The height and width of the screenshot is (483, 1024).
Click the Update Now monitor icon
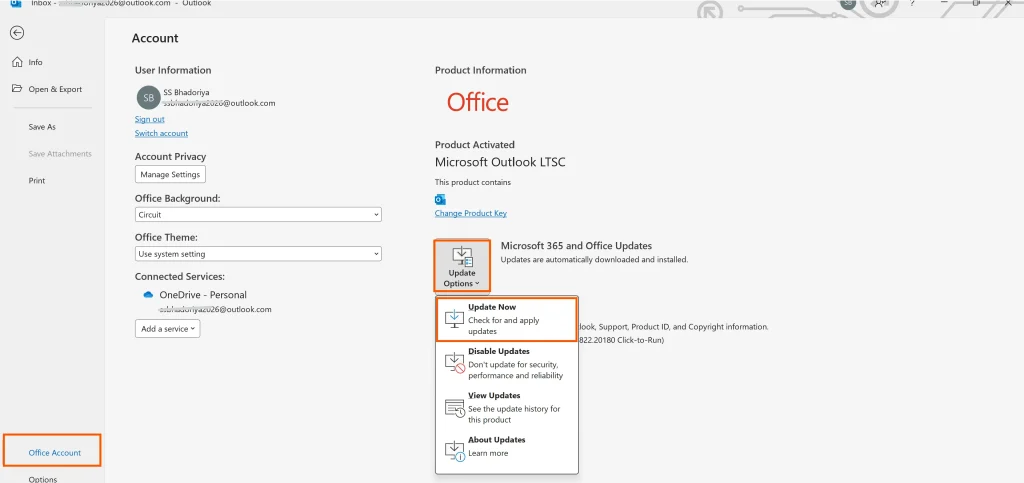tap(454, 319)
